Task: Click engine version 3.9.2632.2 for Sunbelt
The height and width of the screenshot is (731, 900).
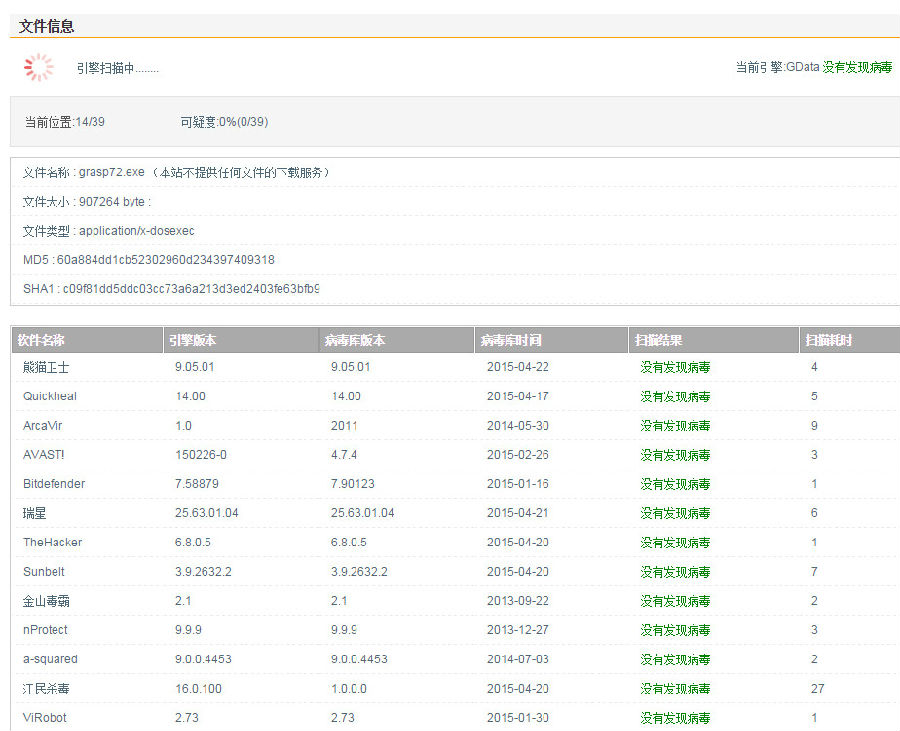Action: click(x=203, y=571)
